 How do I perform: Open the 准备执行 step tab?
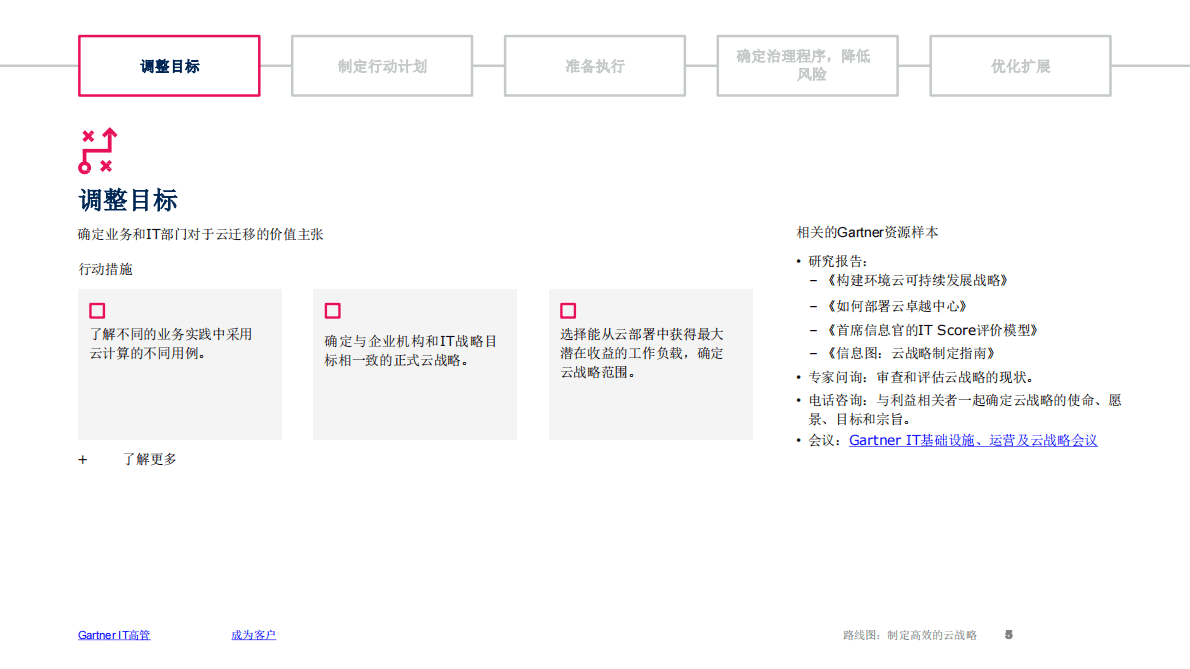tap(595, 66)
